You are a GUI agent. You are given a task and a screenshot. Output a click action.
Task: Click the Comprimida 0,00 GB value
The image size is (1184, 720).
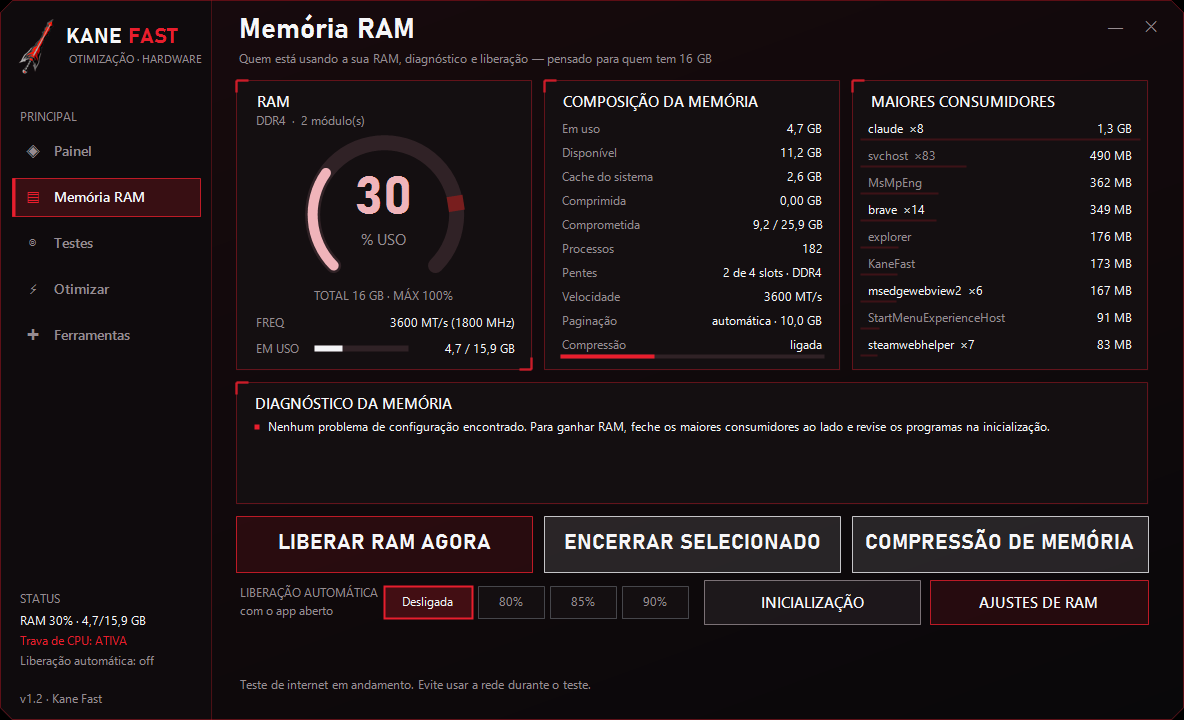click(x=801, y=202)
